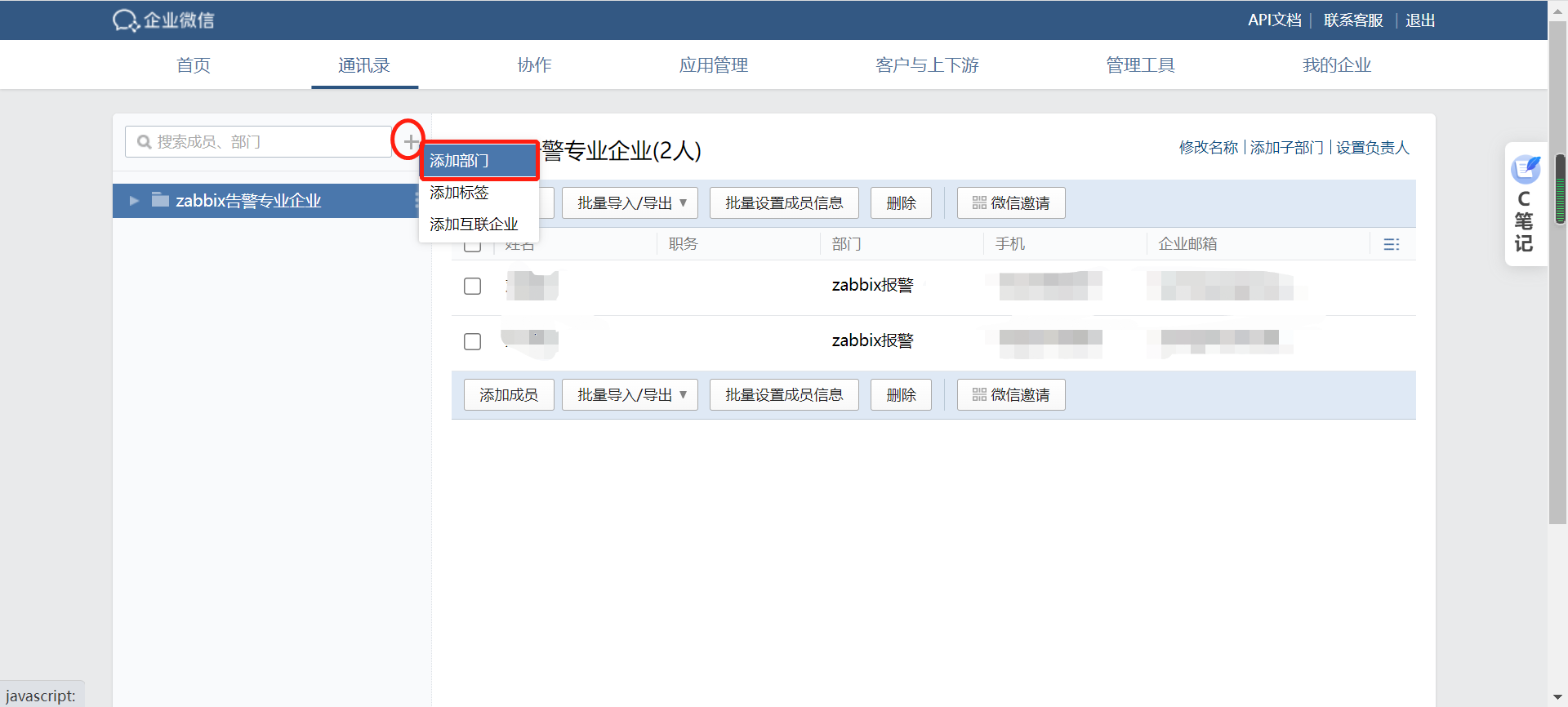Open the 应用管理 tab

point(714,65)
